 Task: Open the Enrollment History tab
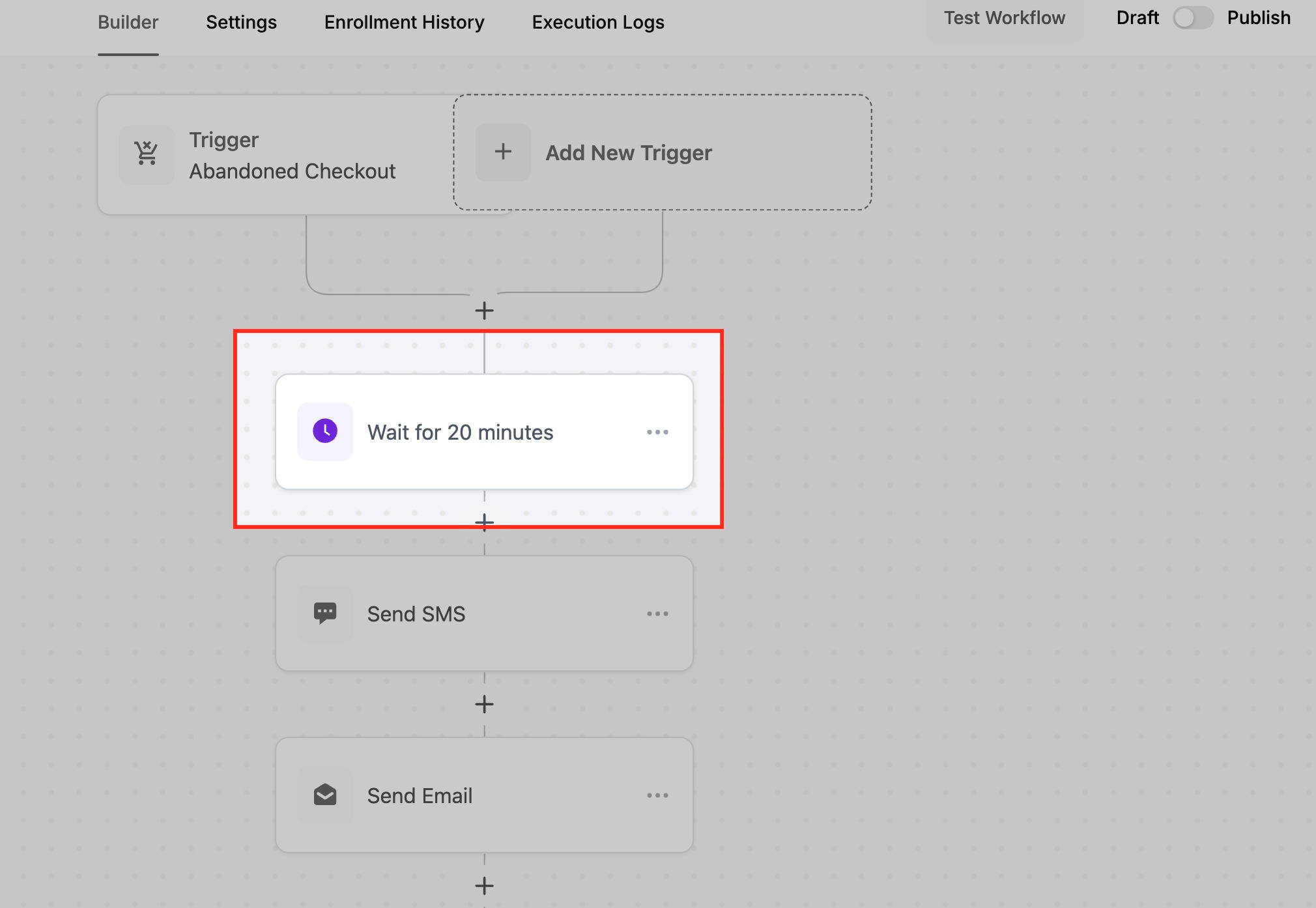404,22
